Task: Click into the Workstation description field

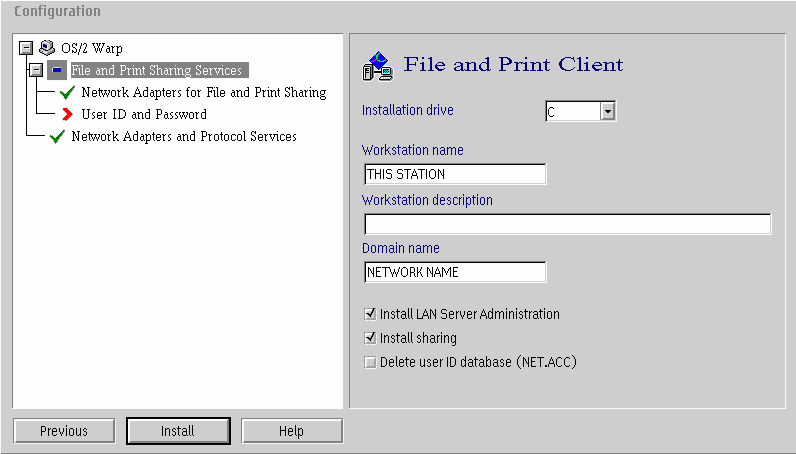Action: (568, 224)
